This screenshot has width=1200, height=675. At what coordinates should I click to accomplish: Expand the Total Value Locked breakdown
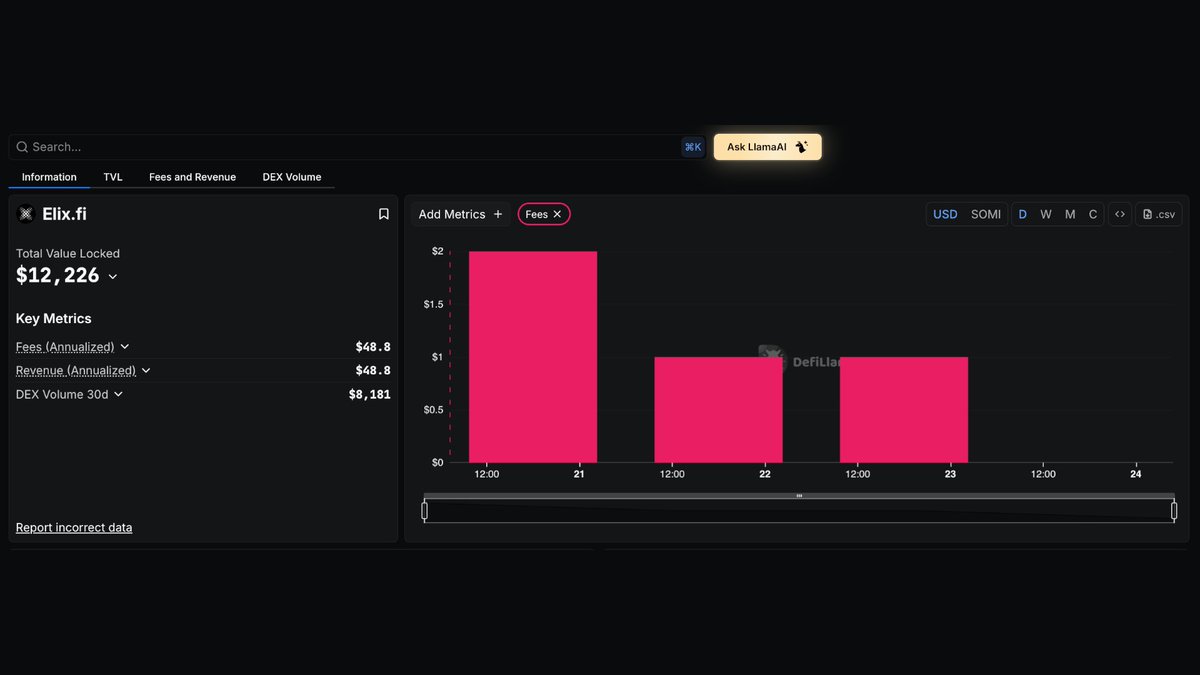coord(113,277)
